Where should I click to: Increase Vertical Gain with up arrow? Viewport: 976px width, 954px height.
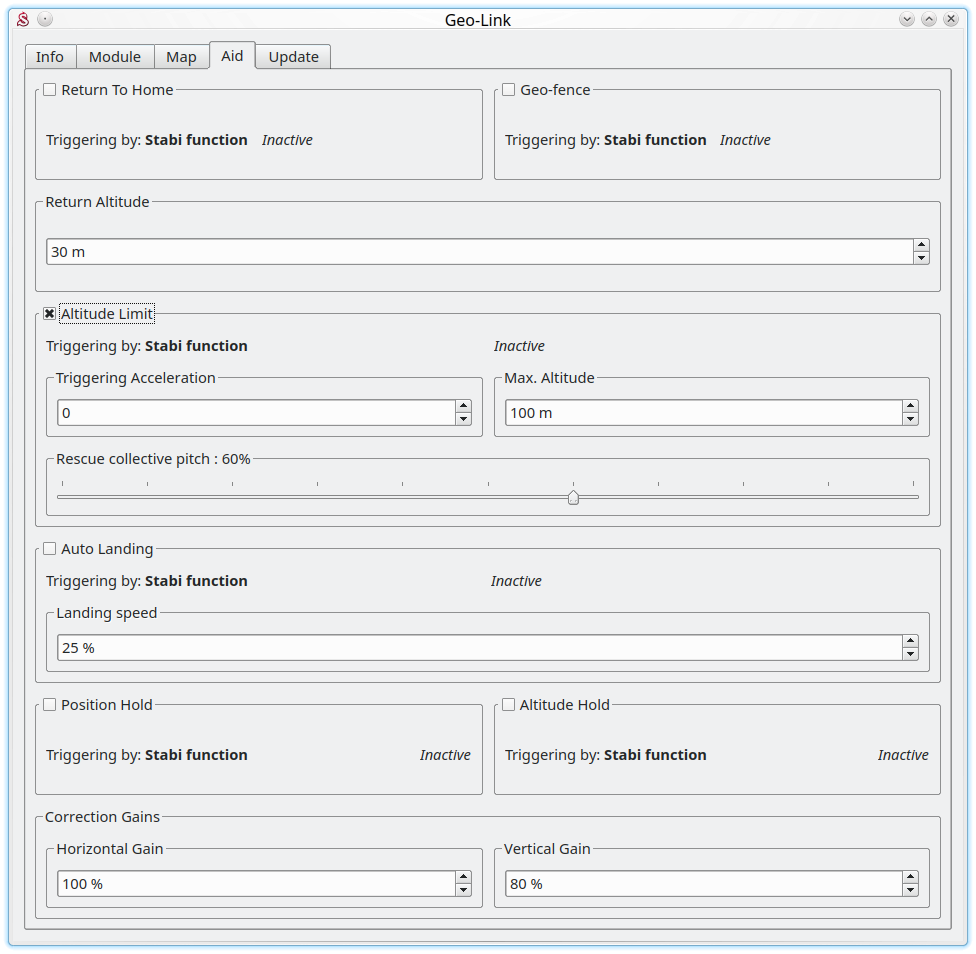(910, 878)
